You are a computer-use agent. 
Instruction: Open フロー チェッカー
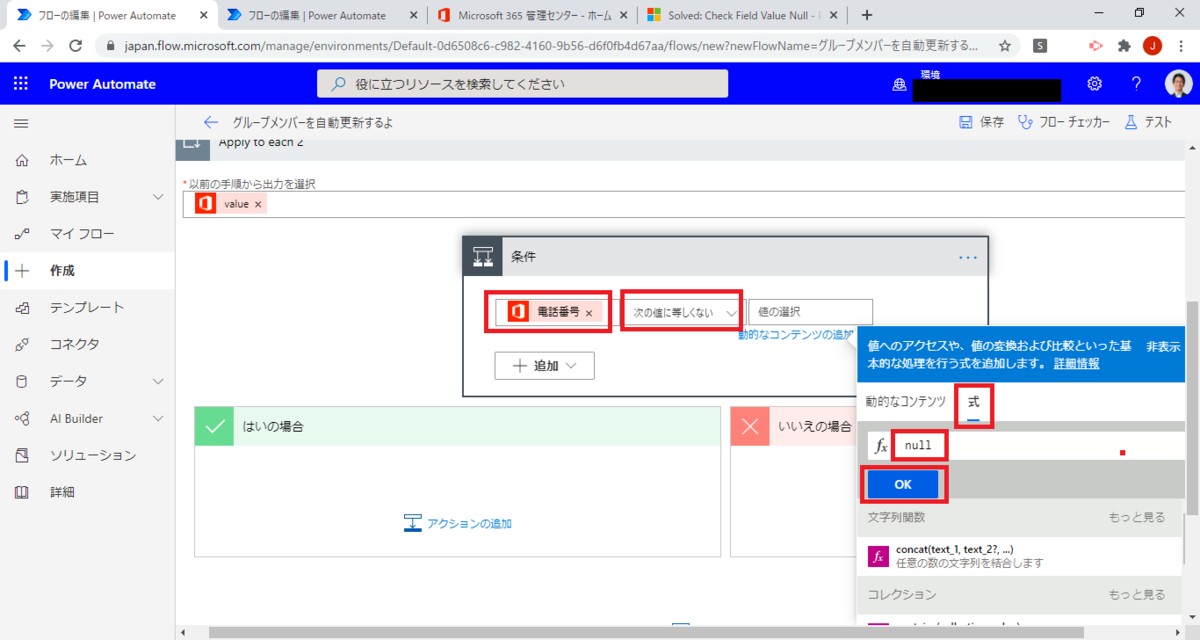tap(1064, 123)
